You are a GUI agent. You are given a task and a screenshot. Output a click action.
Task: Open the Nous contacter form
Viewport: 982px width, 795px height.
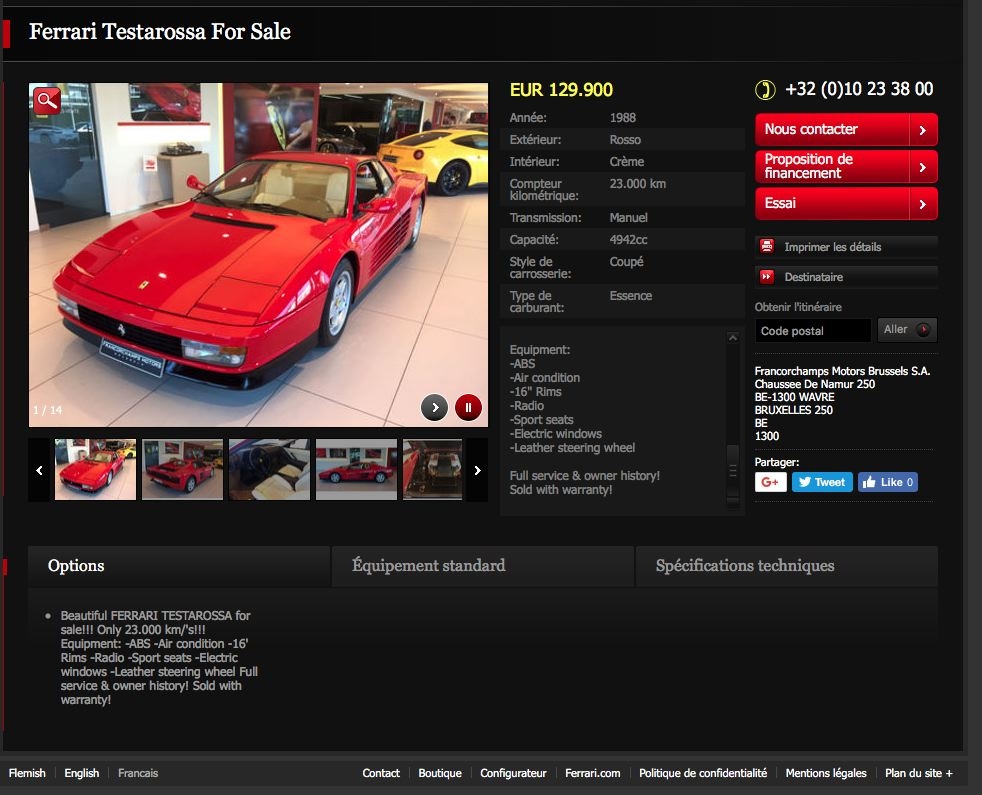coord(846,129)
